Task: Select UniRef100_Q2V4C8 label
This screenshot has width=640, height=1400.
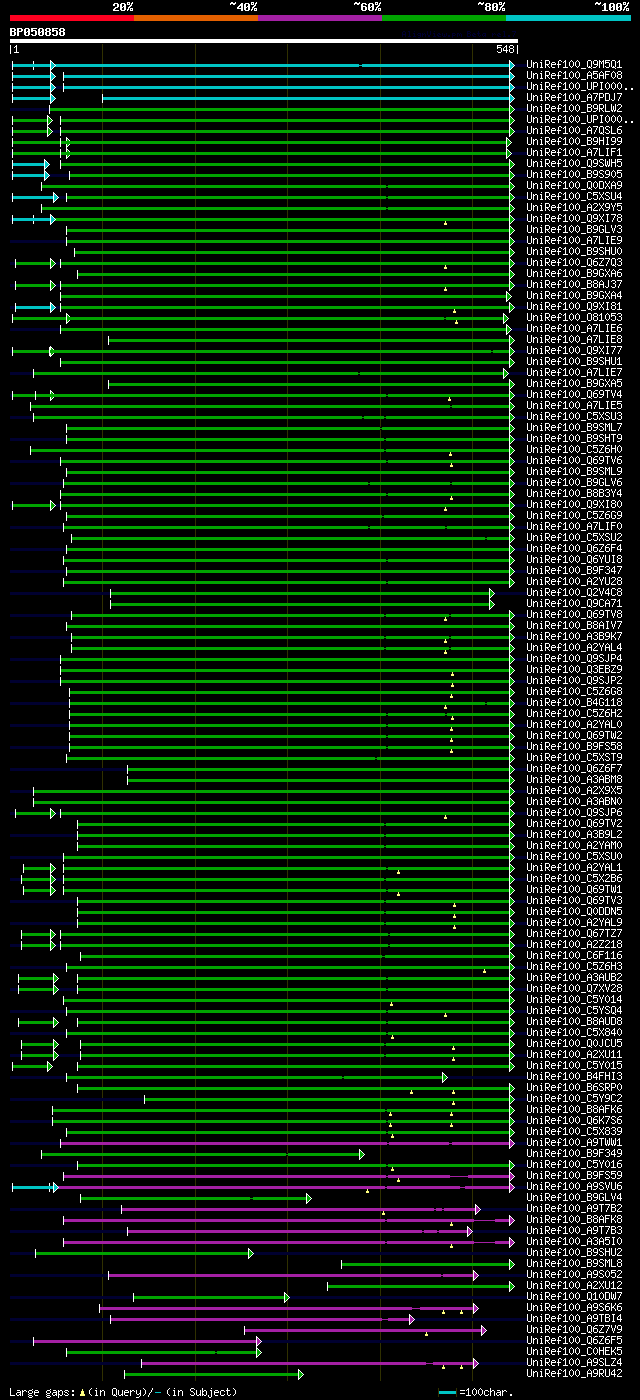Action: pyautogui.click(x=576, y=592)
